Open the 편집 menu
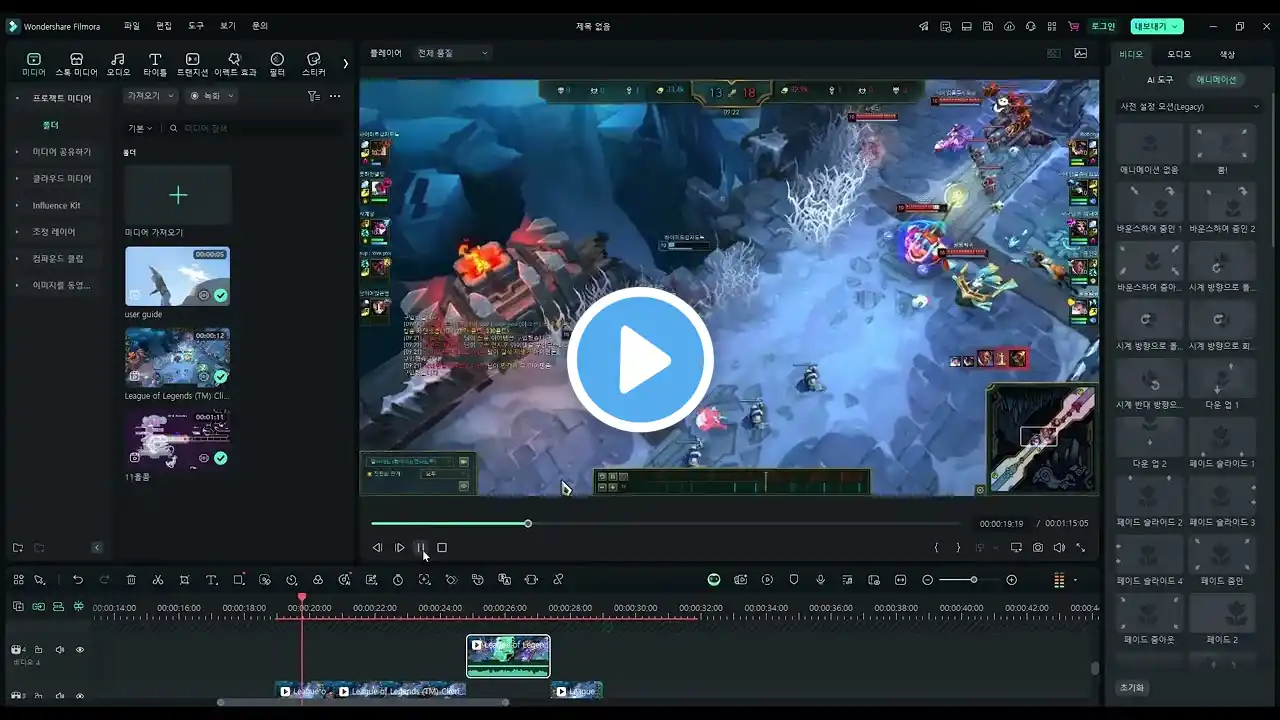1280x720 pixels. (x=164, y=26)
